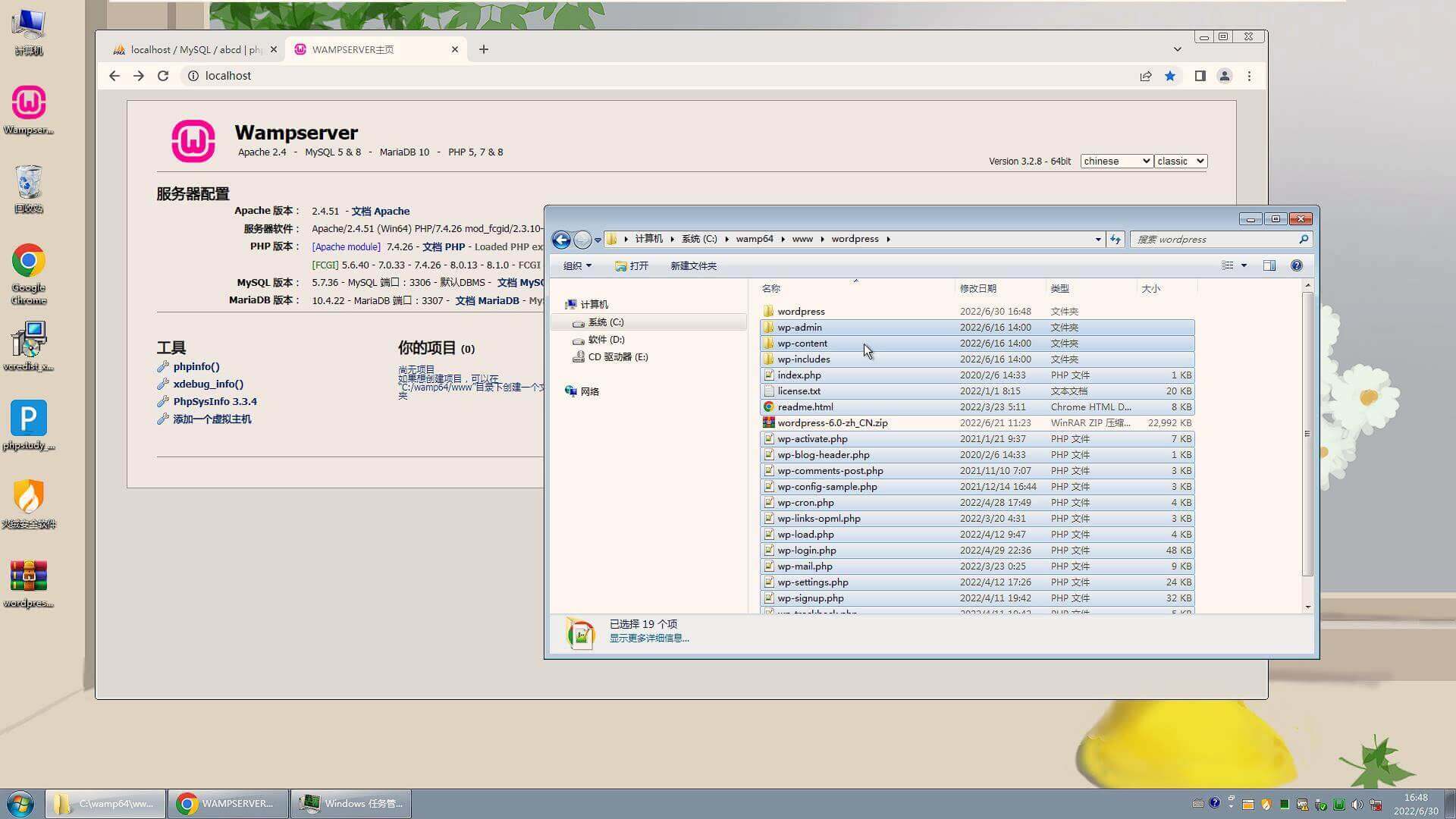
Task: Expand the breadcrumb arrow after wamp64
Action: (783, 239)
